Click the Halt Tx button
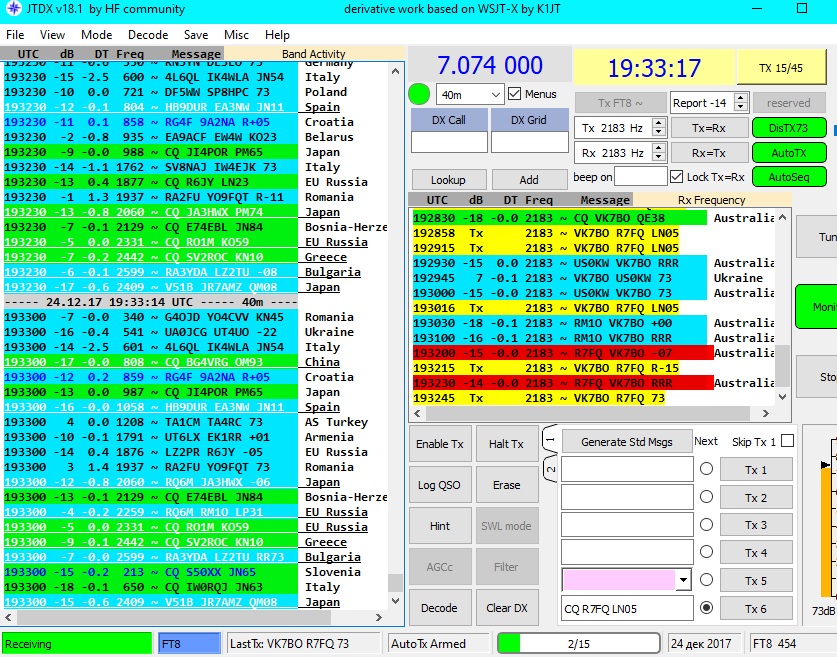Viewport: 837px width, 657px height. tap(506, 444)
